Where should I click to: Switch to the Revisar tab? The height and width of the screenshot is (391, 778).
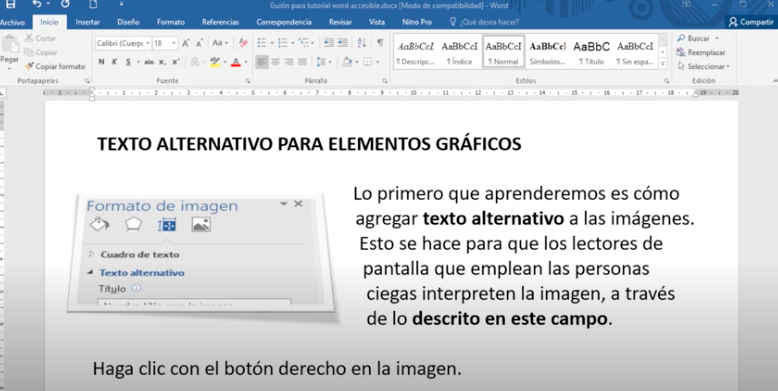[340, 22]
